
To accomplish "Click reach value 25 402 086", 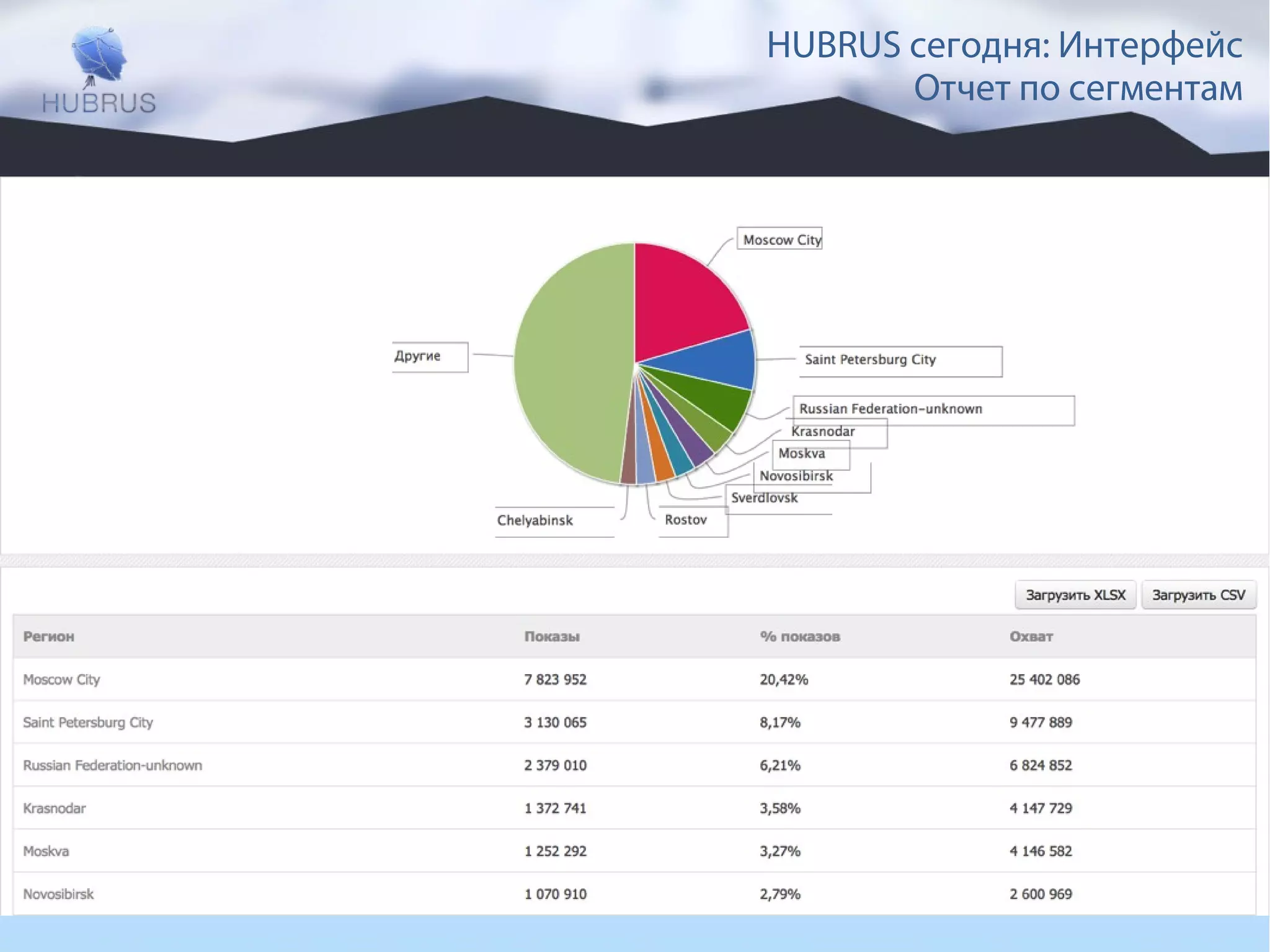I will coord(1044,680).
